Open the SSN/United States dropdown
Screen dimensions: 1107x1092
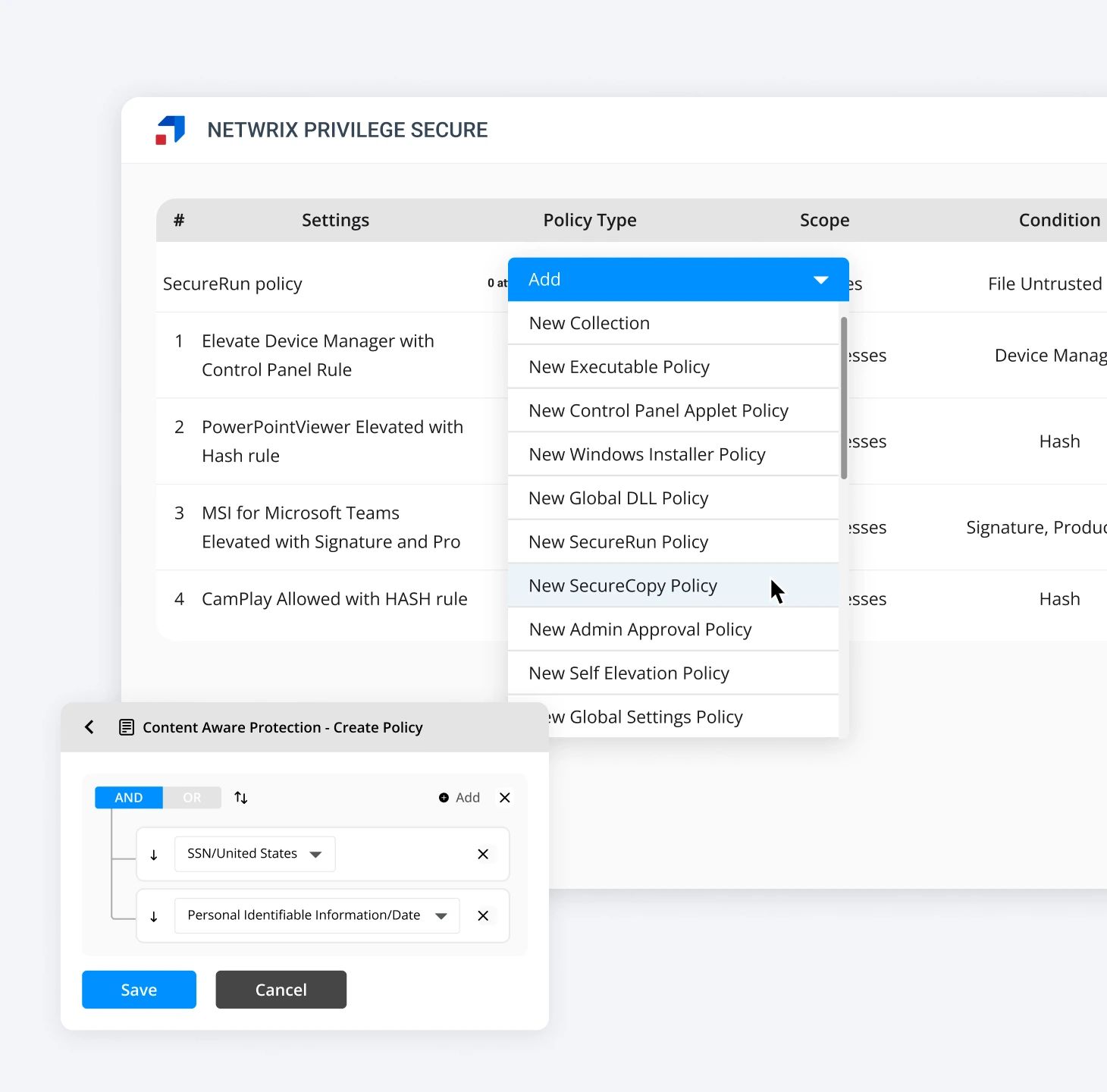[255, 854]
